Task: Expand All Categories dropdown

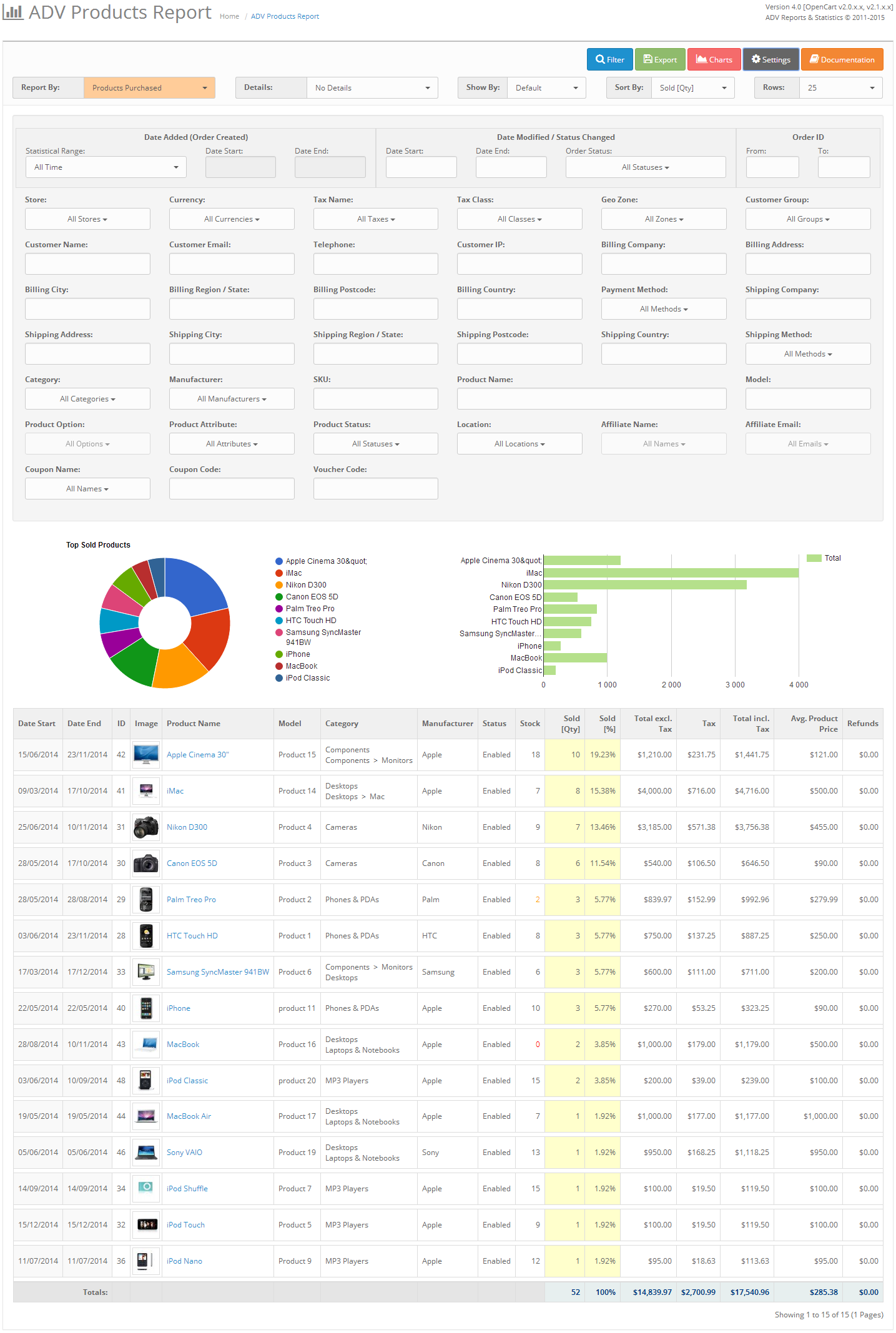Action: 87,399
